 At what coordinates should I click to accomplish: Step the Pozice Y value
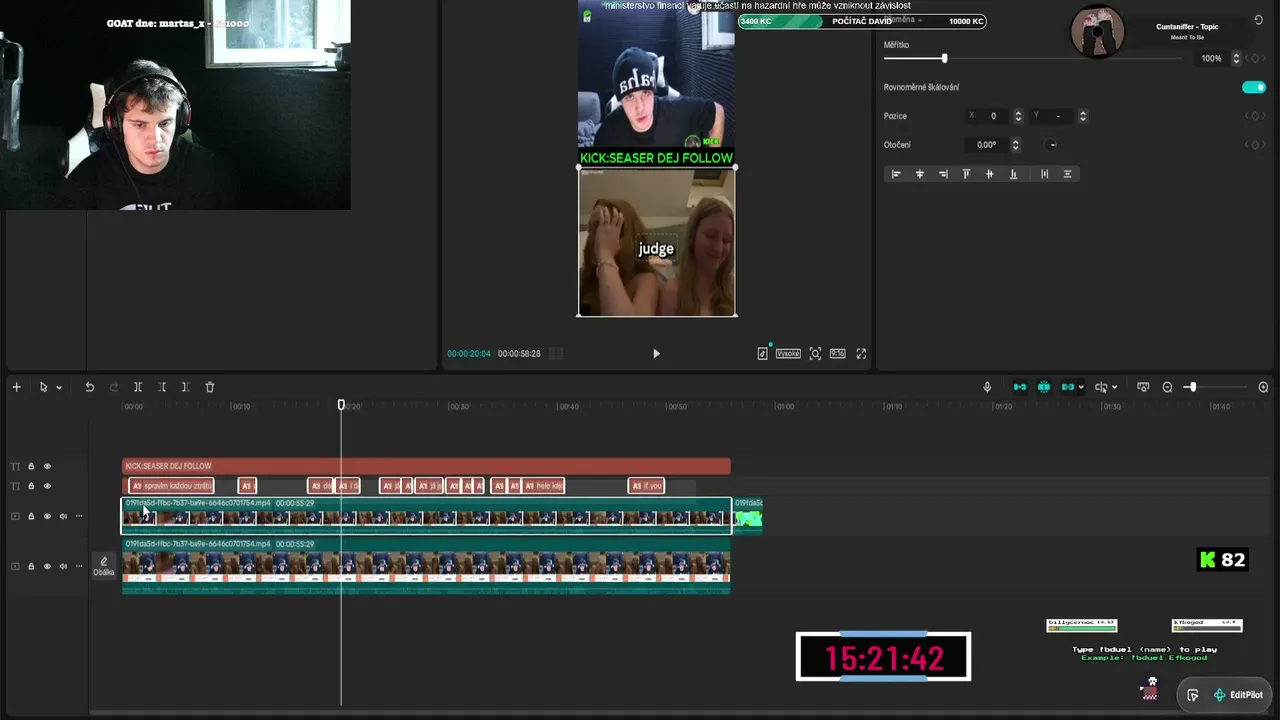point(1083,116)
